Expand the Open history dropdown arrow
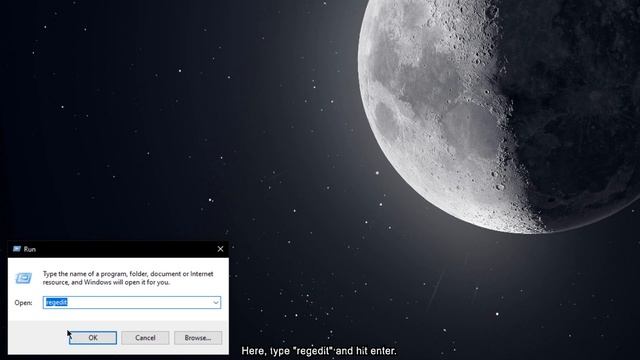Viewport: 640px width, 360px height. tap(216, 302)
